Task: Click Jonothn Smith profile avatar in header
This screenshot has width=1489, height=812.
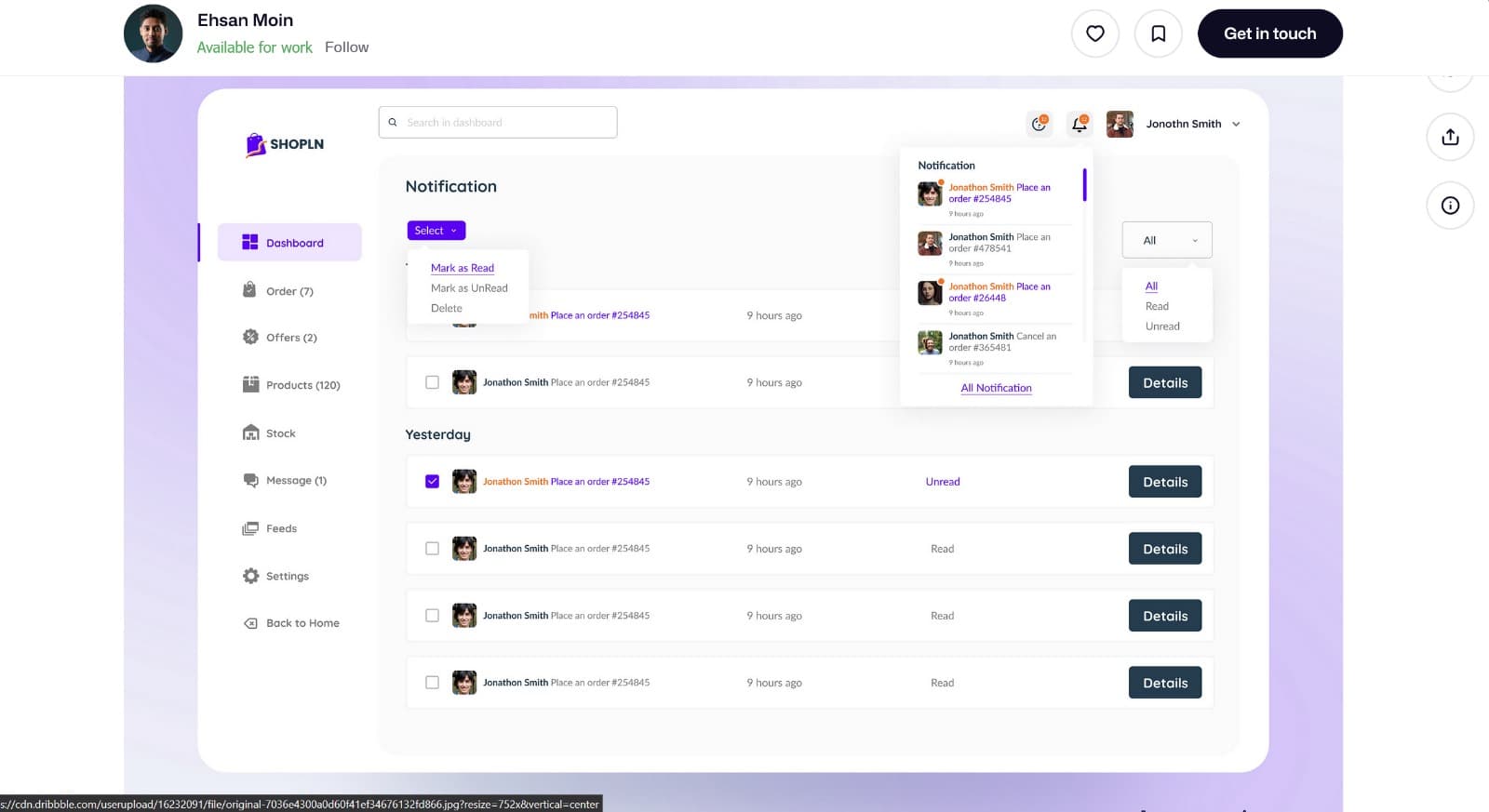Action: pyautogui.click(x=1120, y=124)
